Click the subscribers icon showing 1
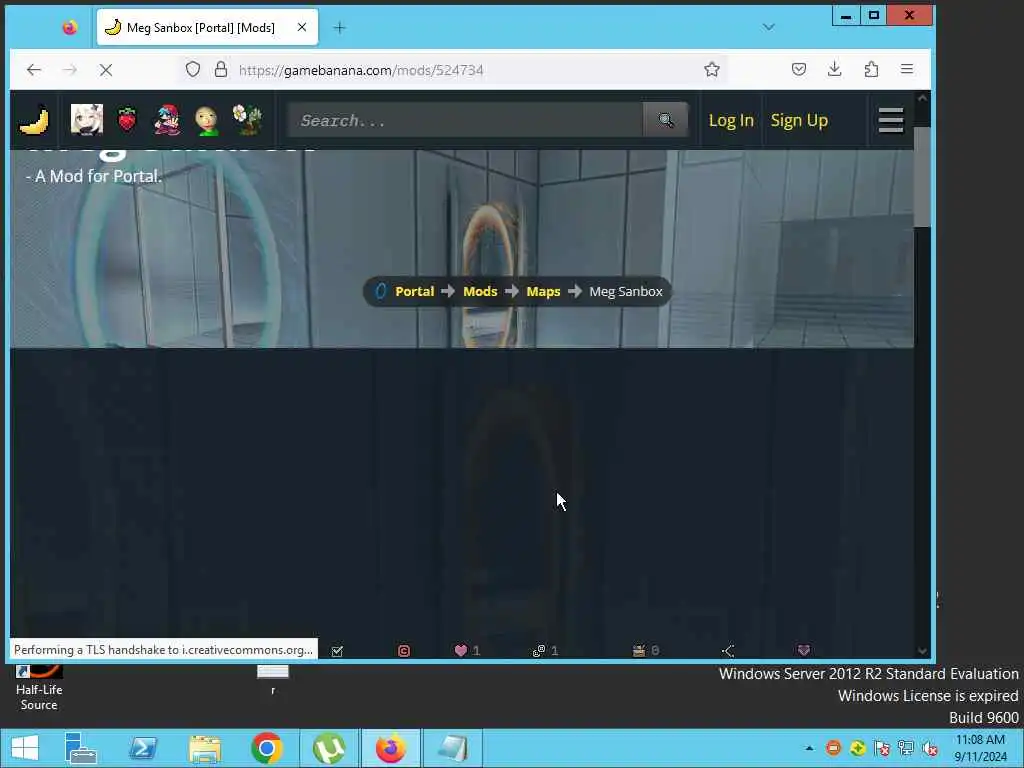The image size is (1024, 768). pos(539,650)
